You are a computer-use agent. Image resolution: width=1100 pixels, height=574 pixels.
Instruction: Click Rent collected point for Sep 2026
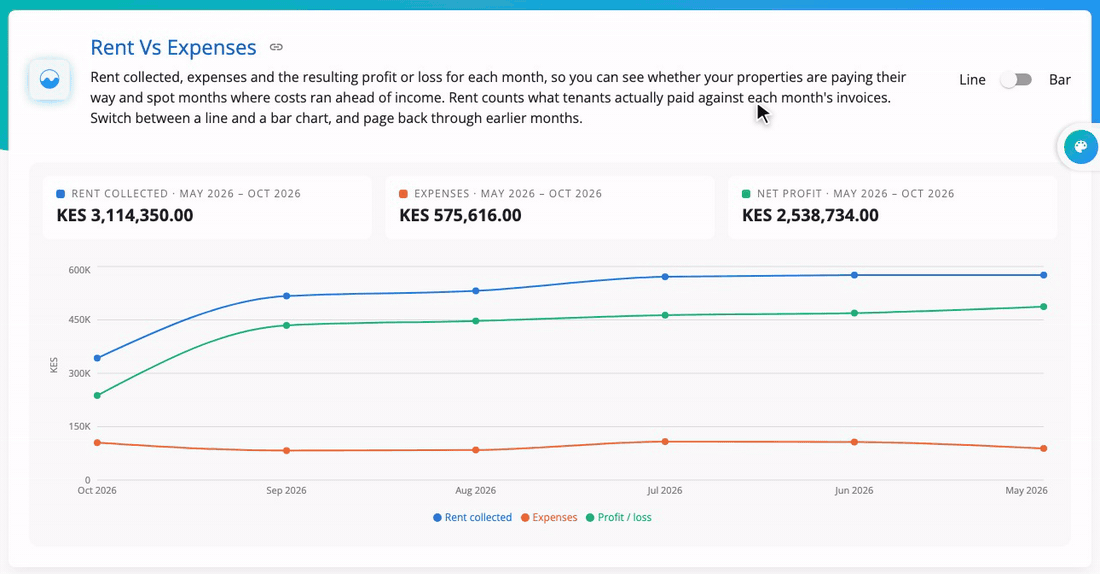click(x=286, y=296)
